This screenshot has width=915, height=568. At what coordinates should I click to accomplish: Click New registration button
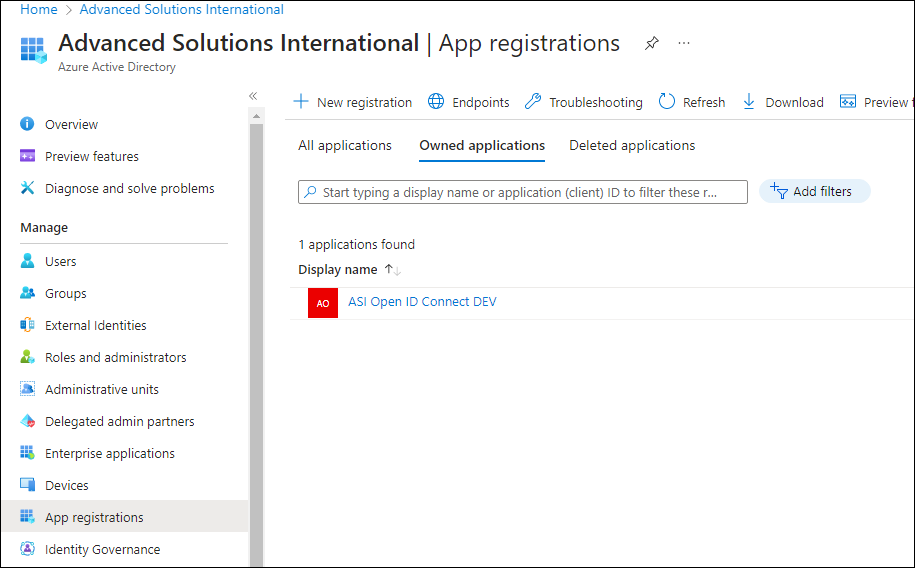[x=352, y=102]
